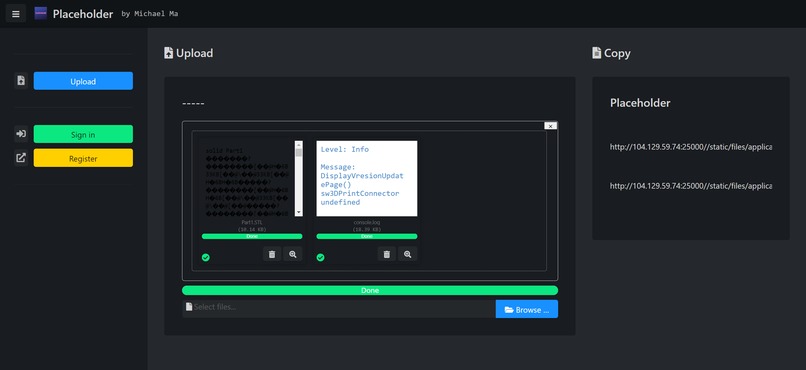Click the sign-in arrow icon in the sidebar
The image size is (806, 370).
(21, 134)
